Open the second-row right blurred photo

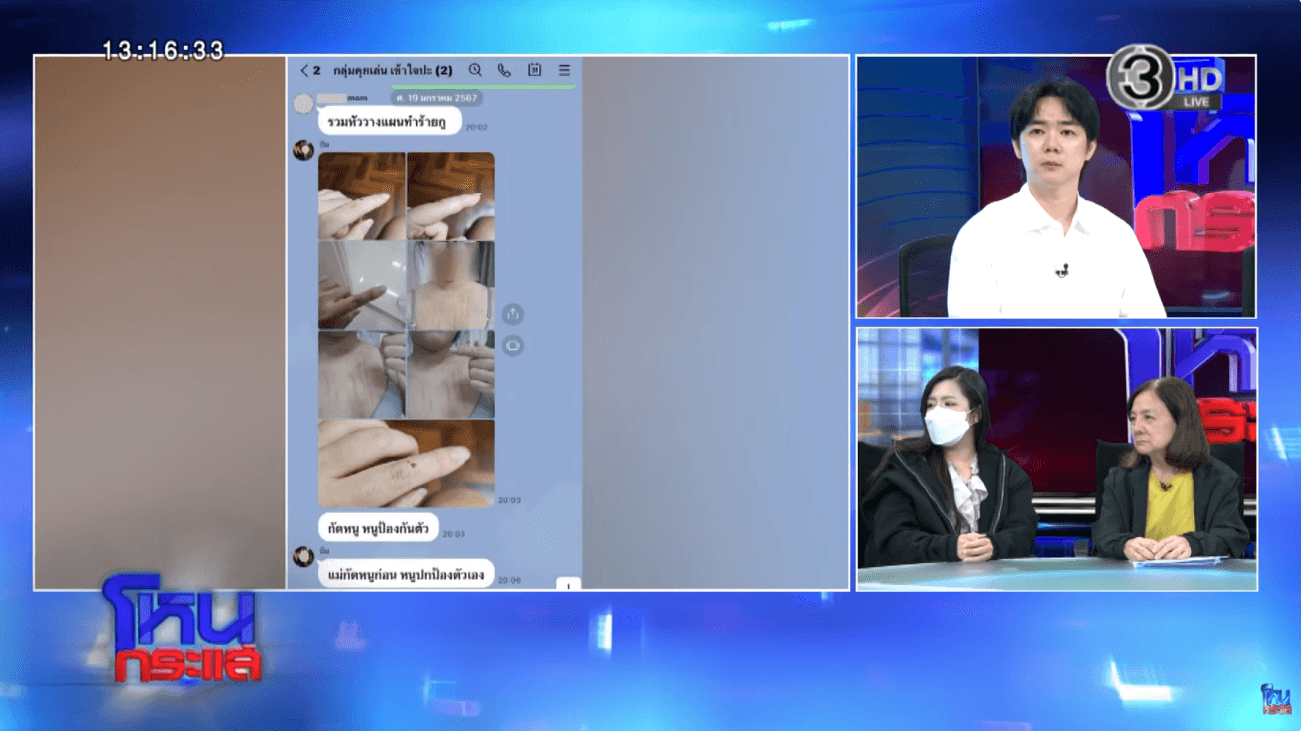click(451, 285)
